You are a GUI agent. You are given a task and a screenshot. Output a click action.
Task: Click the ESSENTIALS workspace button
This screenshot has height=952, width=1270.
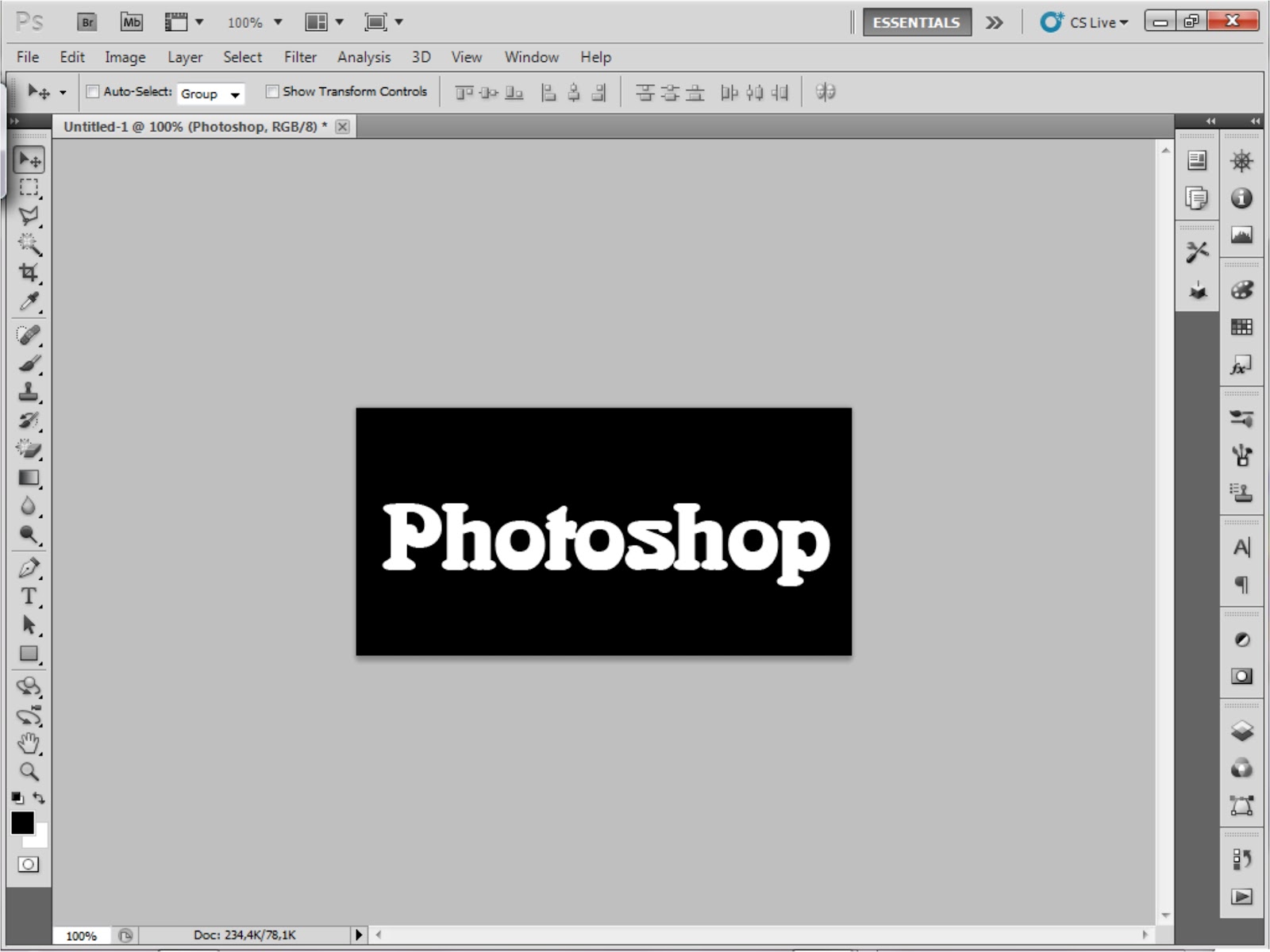click(x=917, y=22)
